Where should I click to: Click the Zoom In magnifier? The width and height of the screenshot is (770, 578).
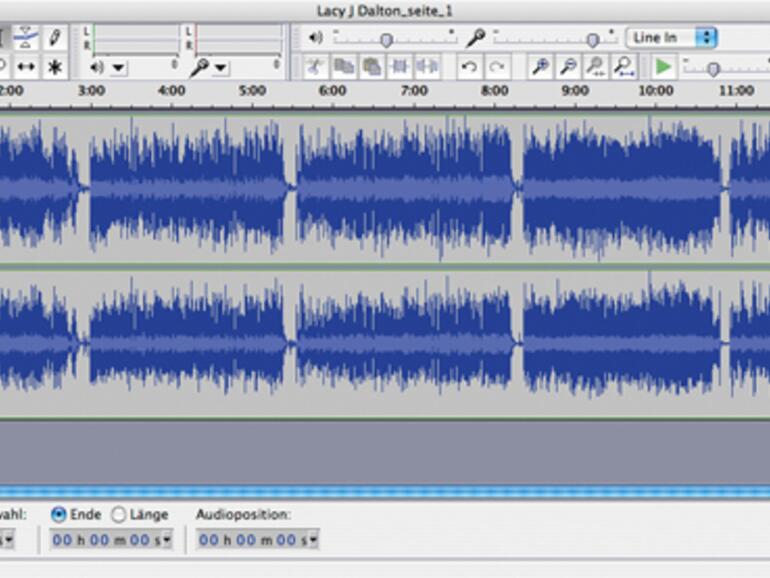(540, 67)
